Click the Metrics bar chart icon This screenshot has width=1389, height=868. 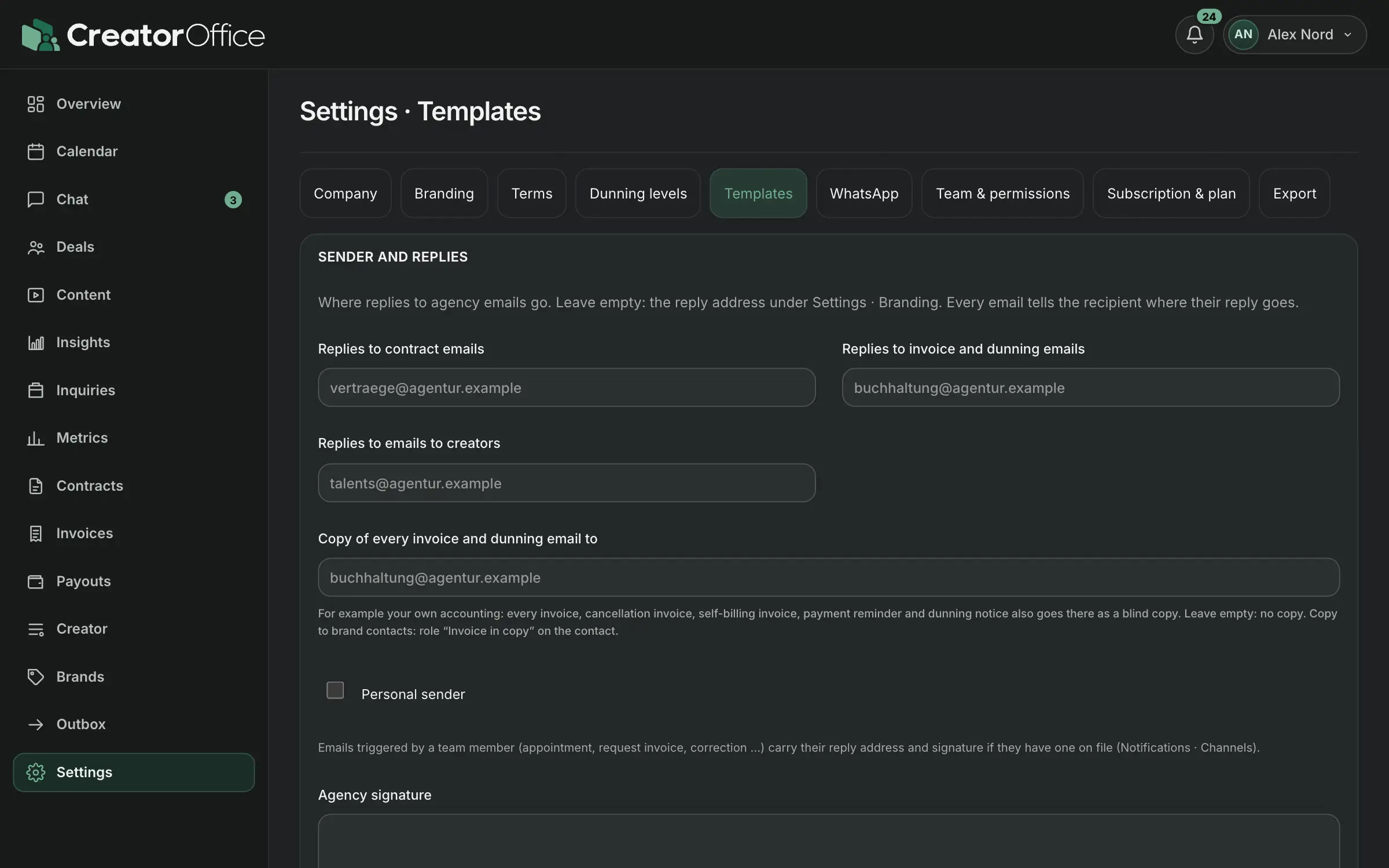pyautogui.click(x=36, y=438)
